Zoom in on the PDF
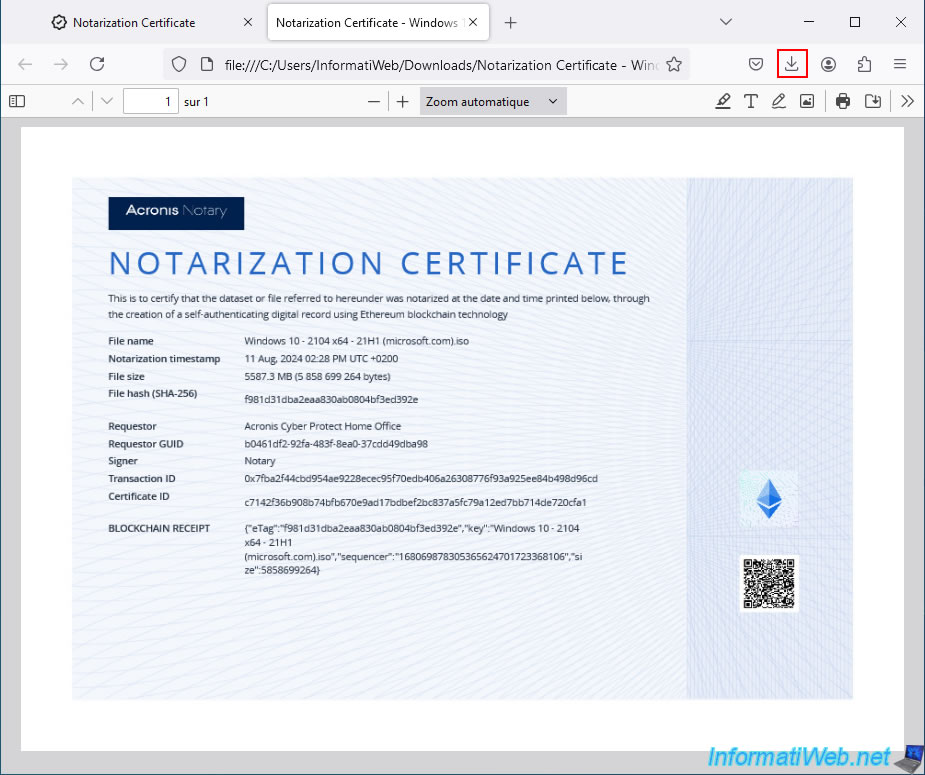 click(x=402, y=101)
